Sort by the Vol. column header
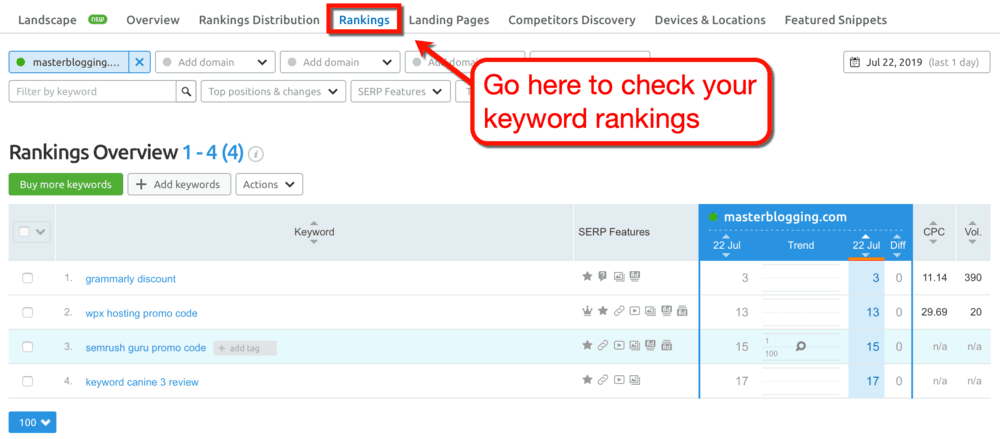 [973, 232]
